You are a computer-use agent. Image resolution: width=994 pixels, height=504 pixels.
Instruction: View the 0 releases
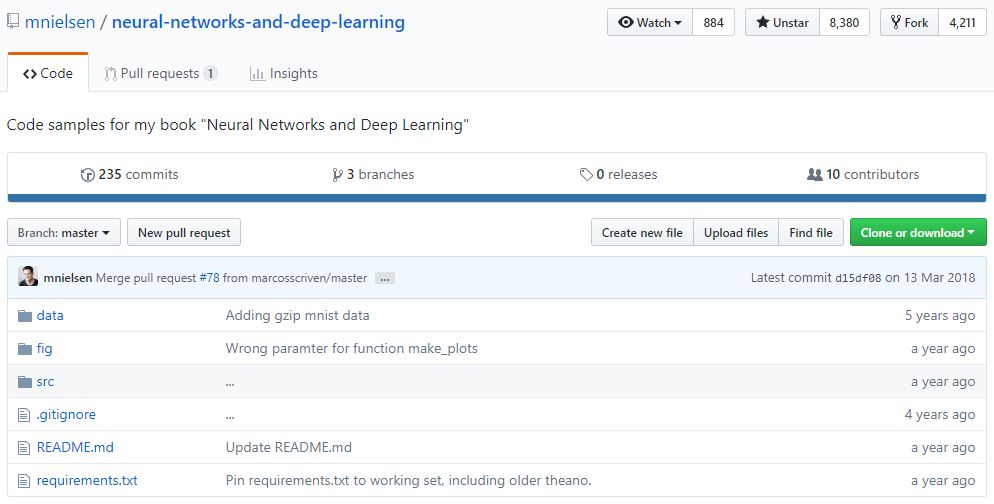619,174
